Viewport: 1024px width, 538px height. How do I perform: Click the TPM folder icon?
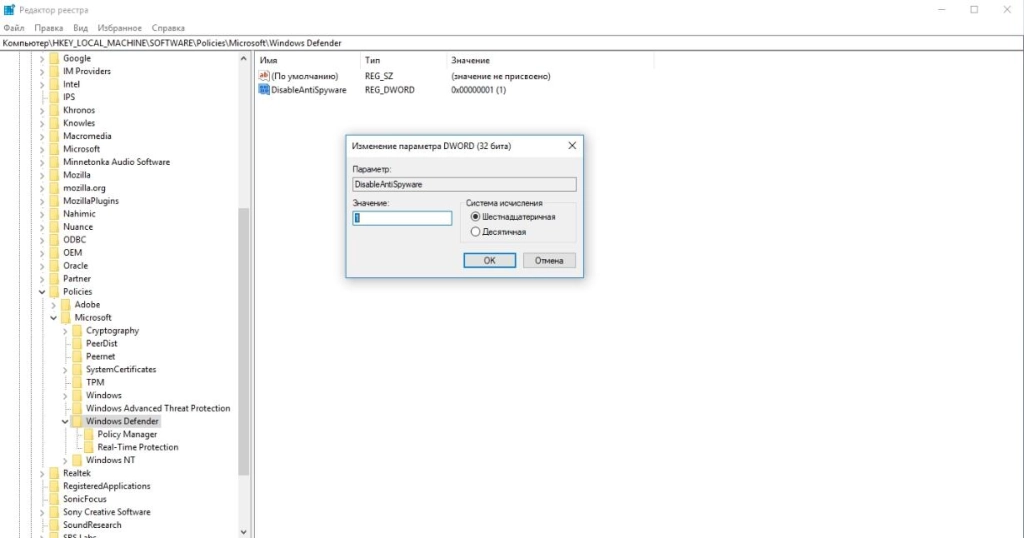pos(77,382)
